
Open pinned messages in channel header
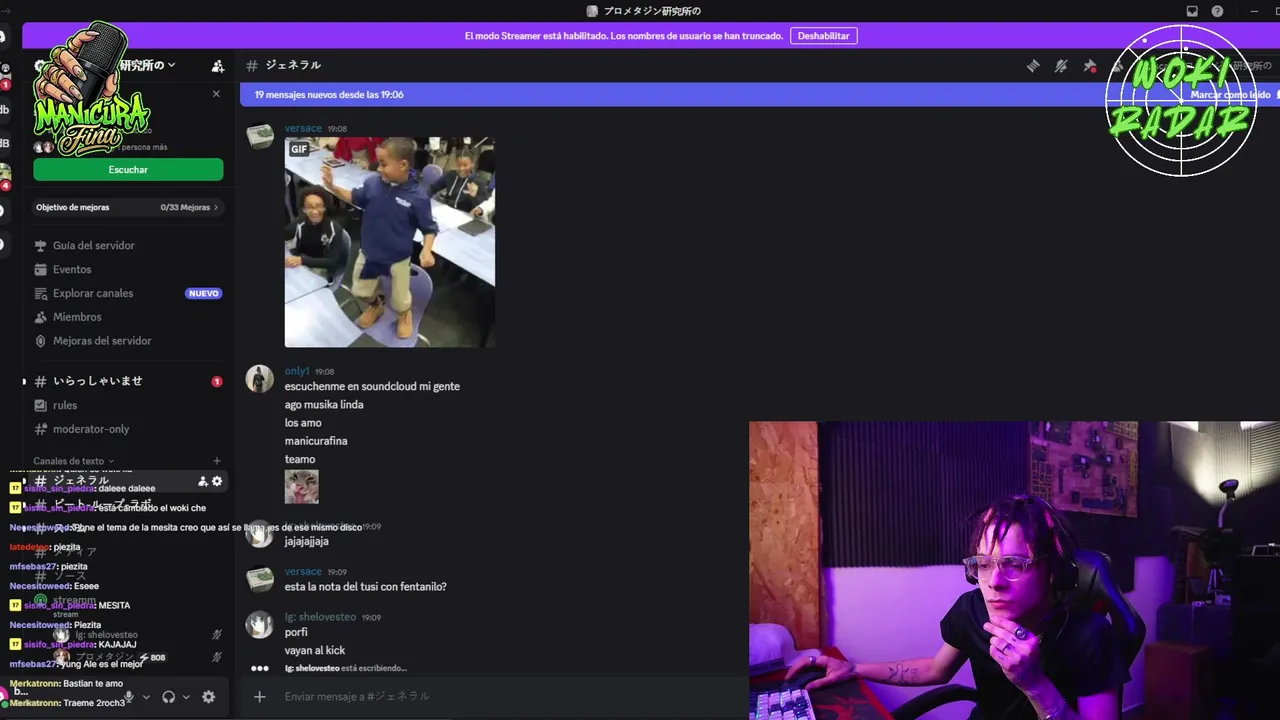(1090, 66)
